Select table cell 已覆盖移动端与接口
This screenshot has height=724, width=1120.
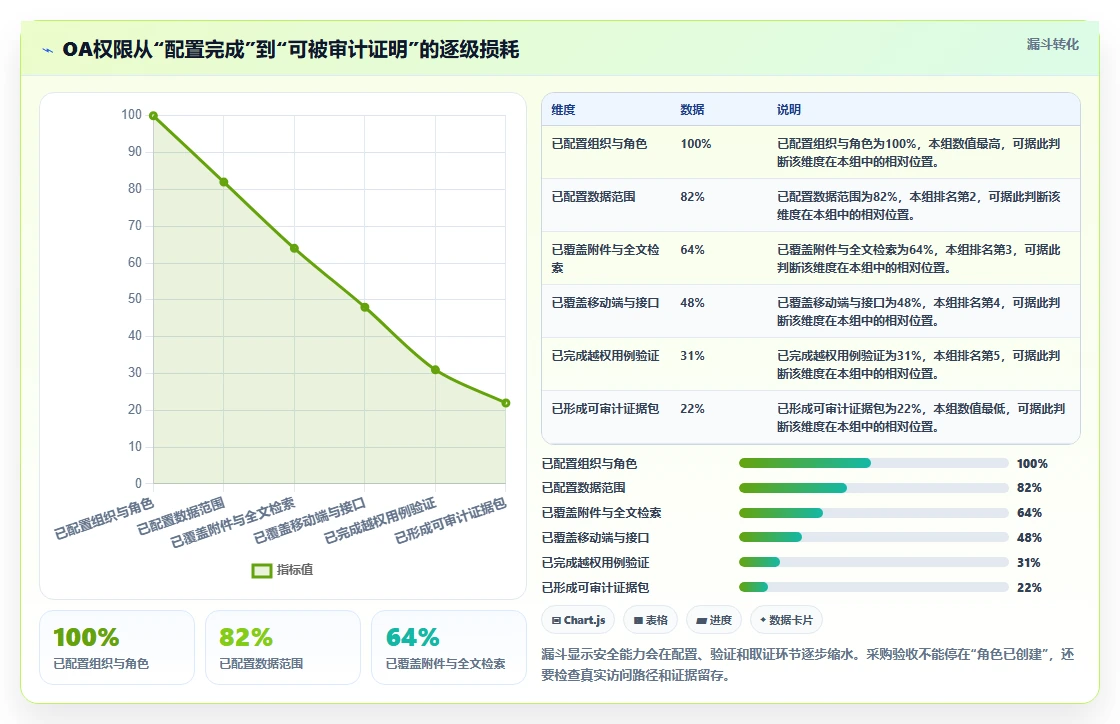point(606,303)
